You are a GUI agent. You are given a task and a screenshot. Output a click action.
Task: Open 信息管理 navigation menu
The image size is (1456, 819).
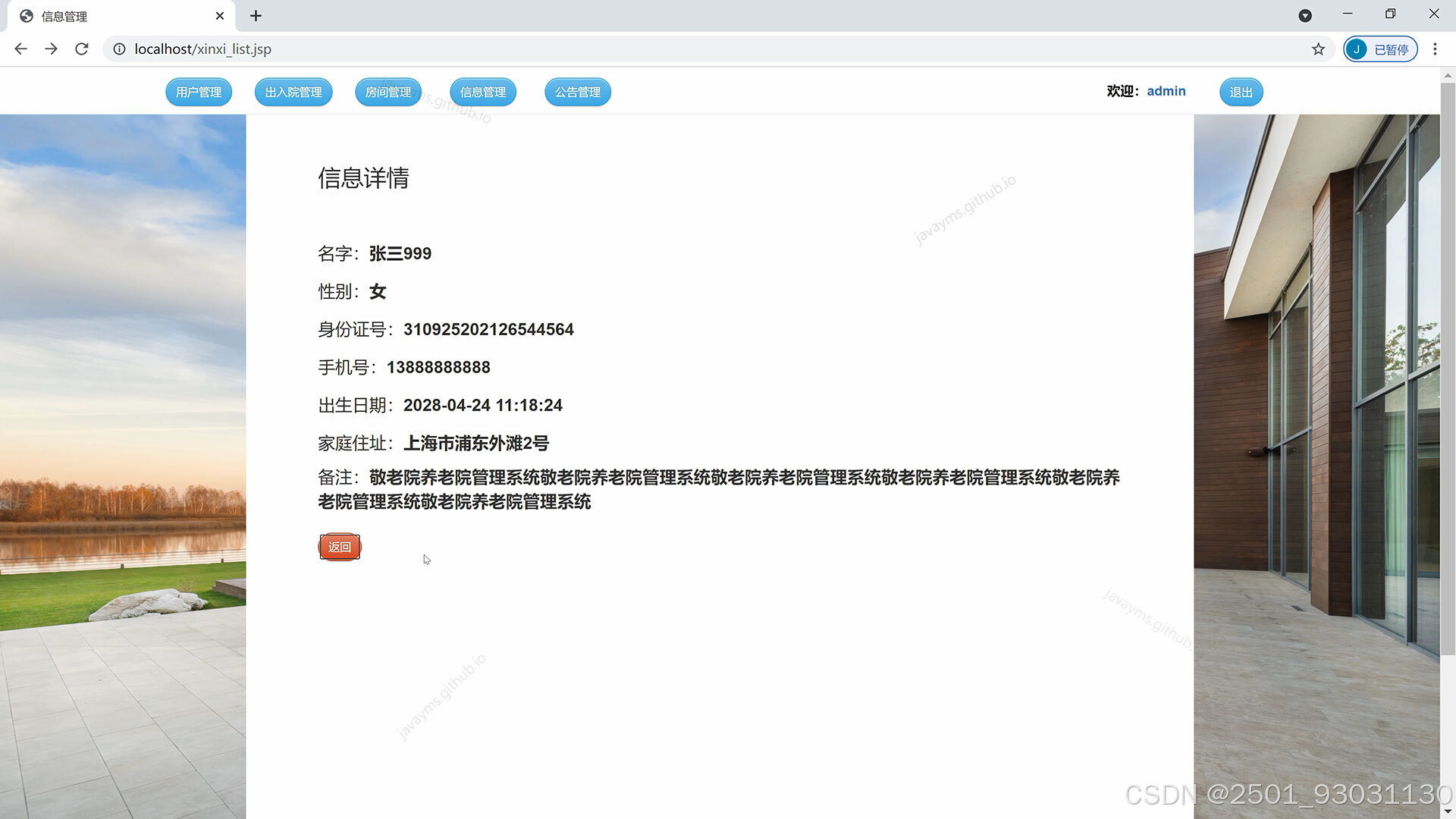click(483, 92)
